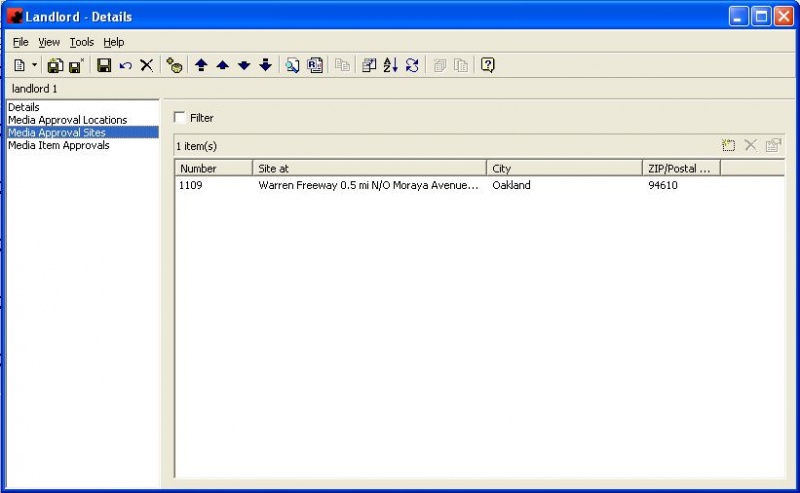Screen dimensions: 800x493
Task: Open the Help menu
Action: 114,42
